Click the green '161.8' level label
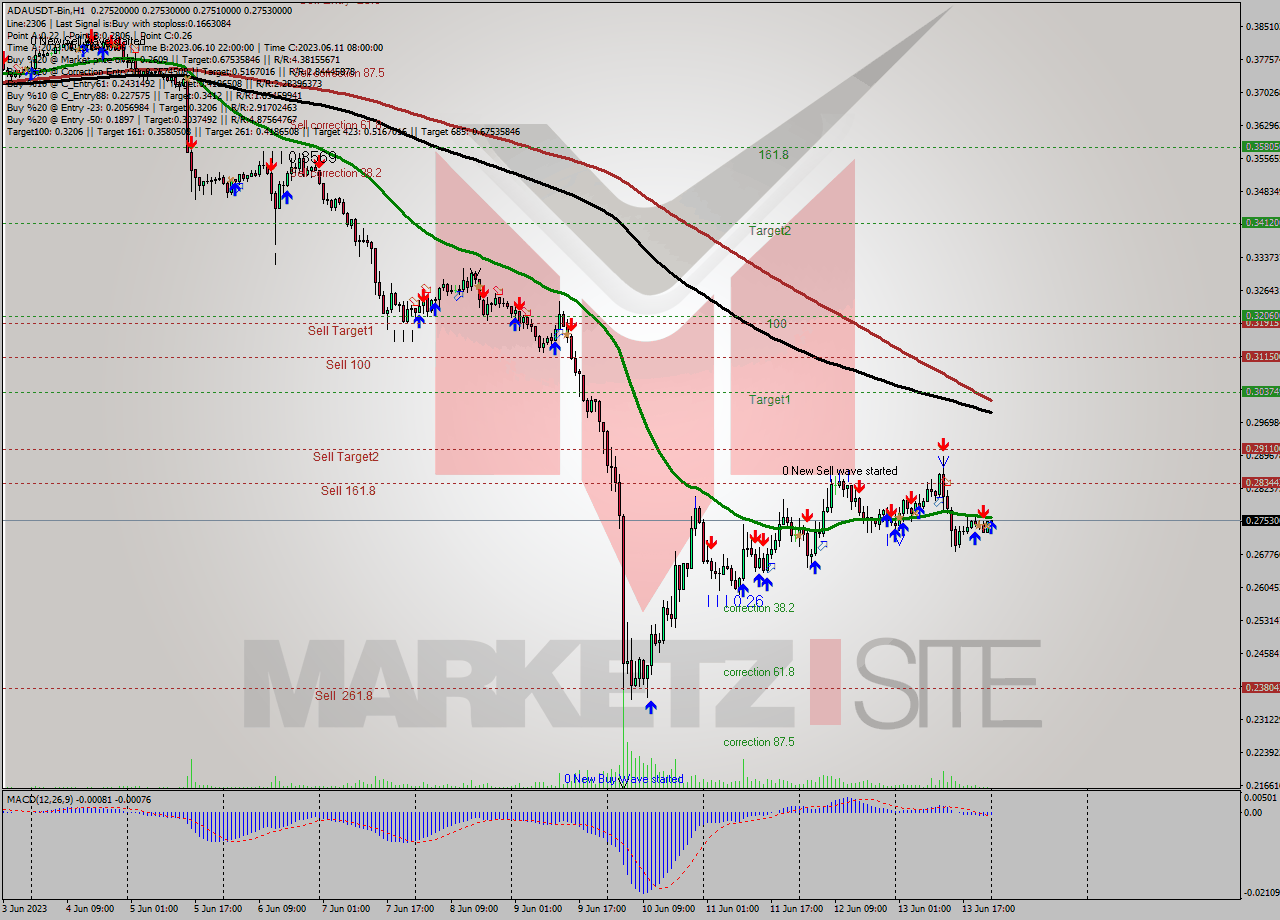This screenshot has width=1280, height=920. [773, 155]
